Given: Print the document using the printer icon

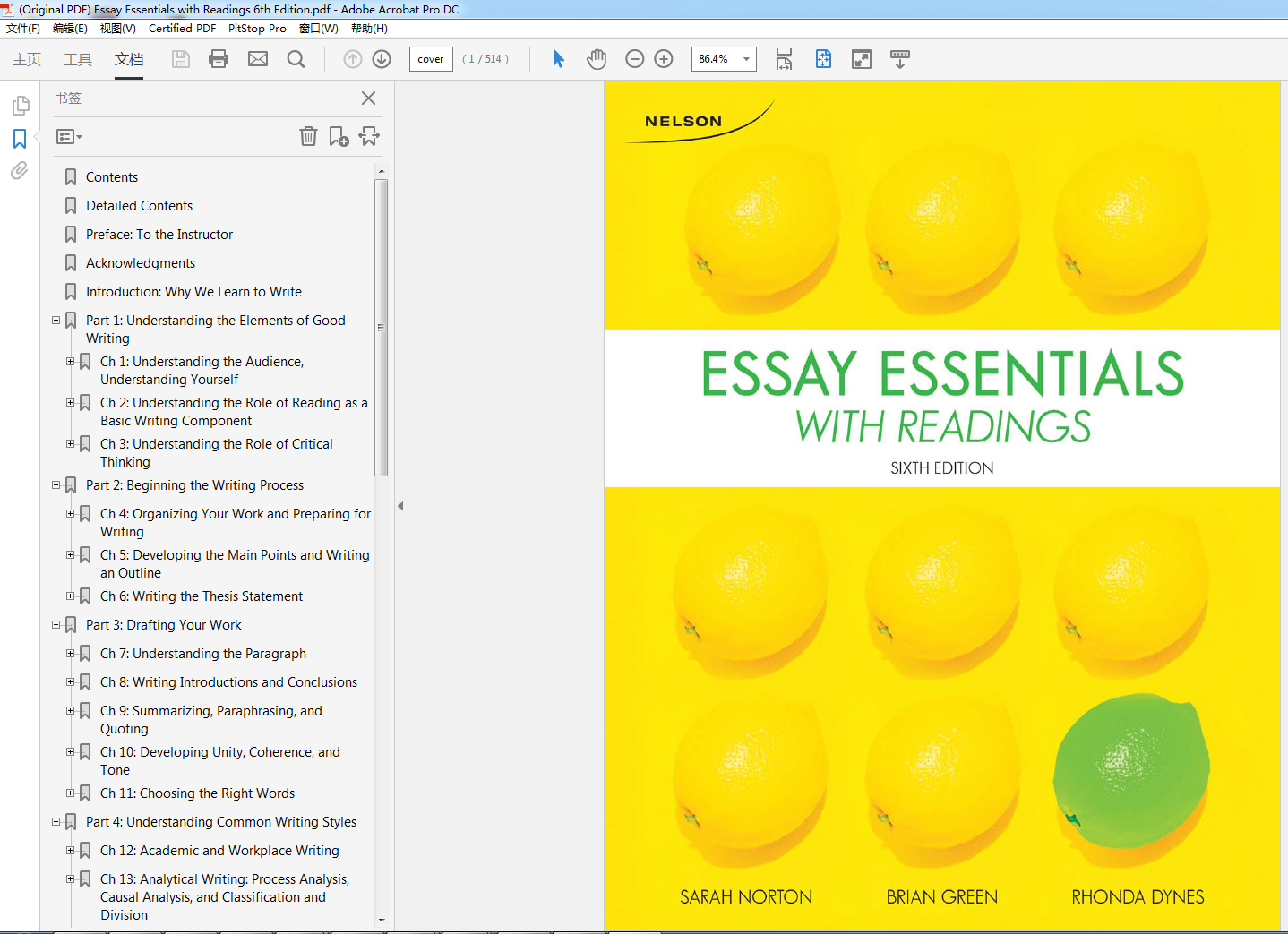Looking at the screenshot, I should [x=219, y=59].
